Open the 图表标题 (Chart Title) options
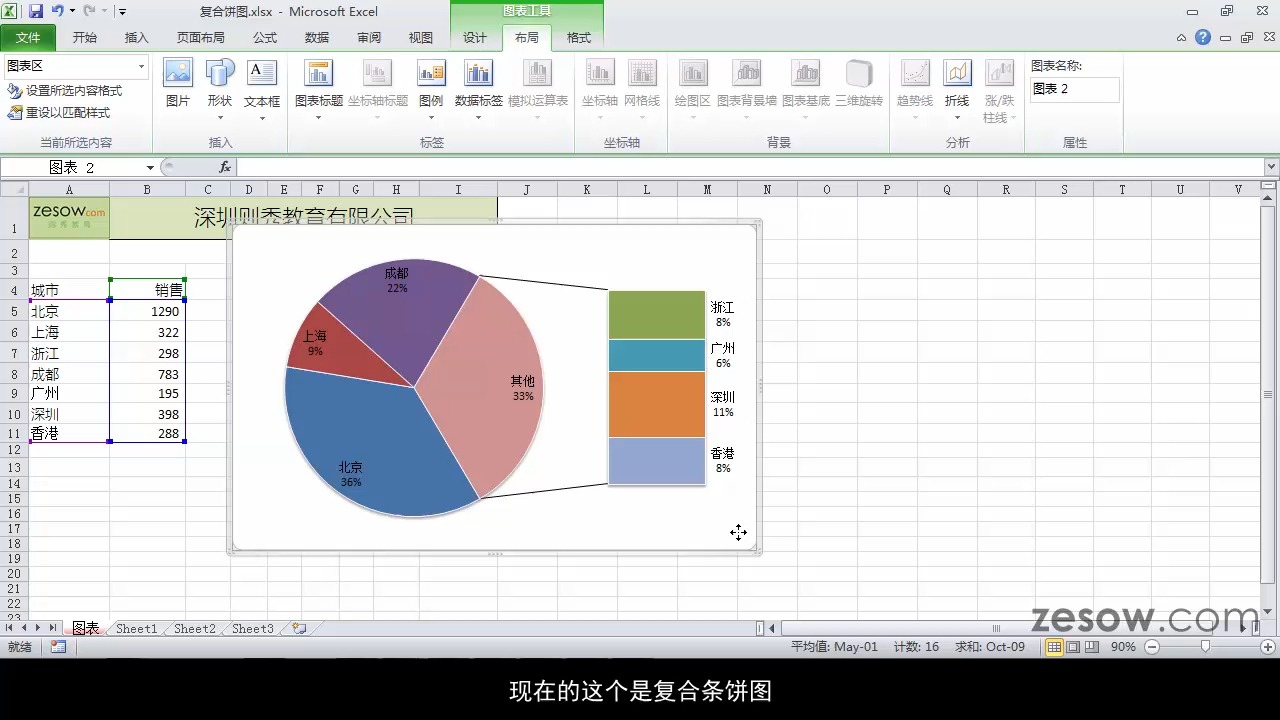This screenshot has height=720, width=1280. pos(319,90)
